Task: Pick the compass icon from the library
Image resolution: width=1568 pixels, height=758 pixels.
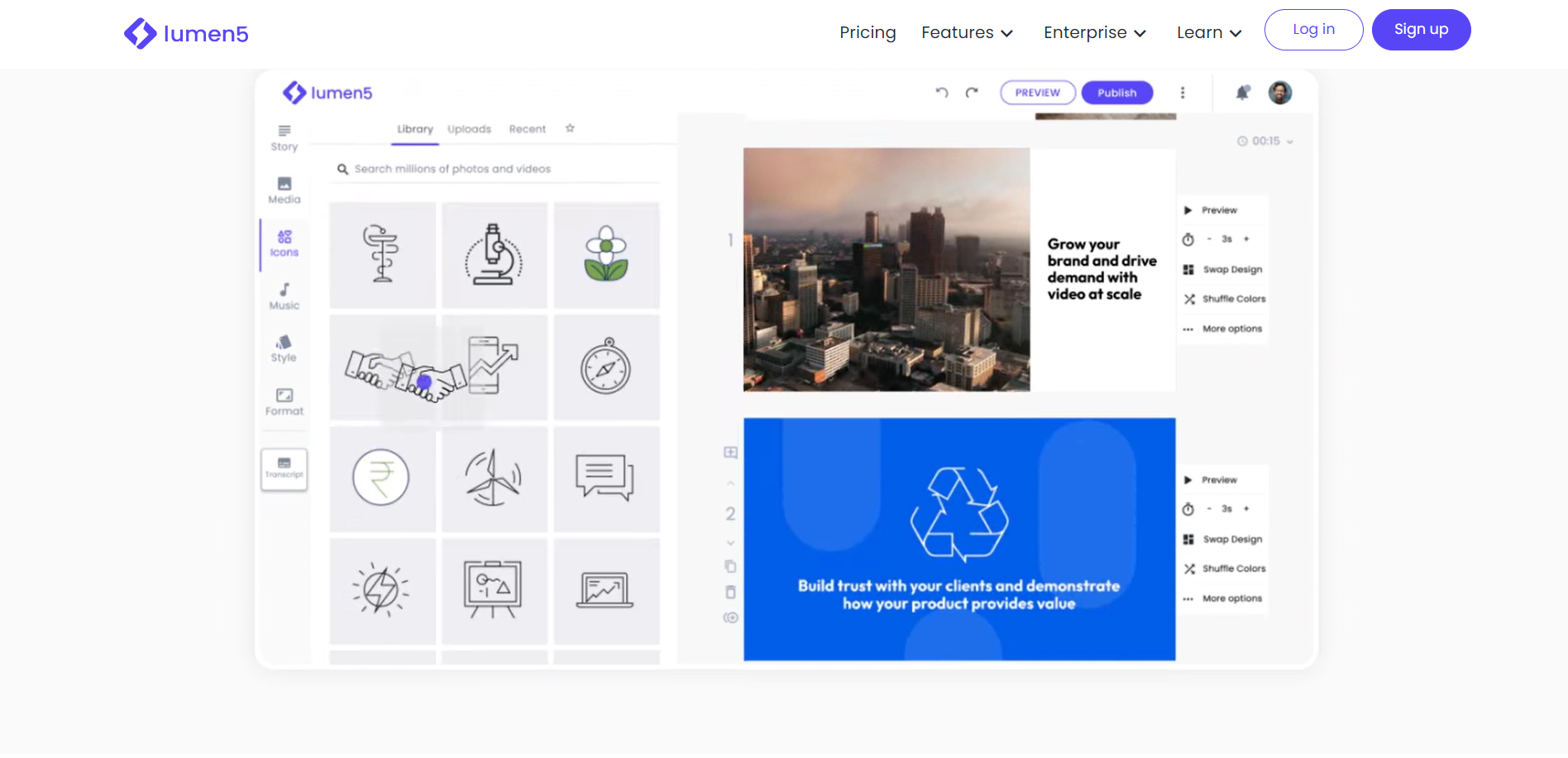Action: 606,367
